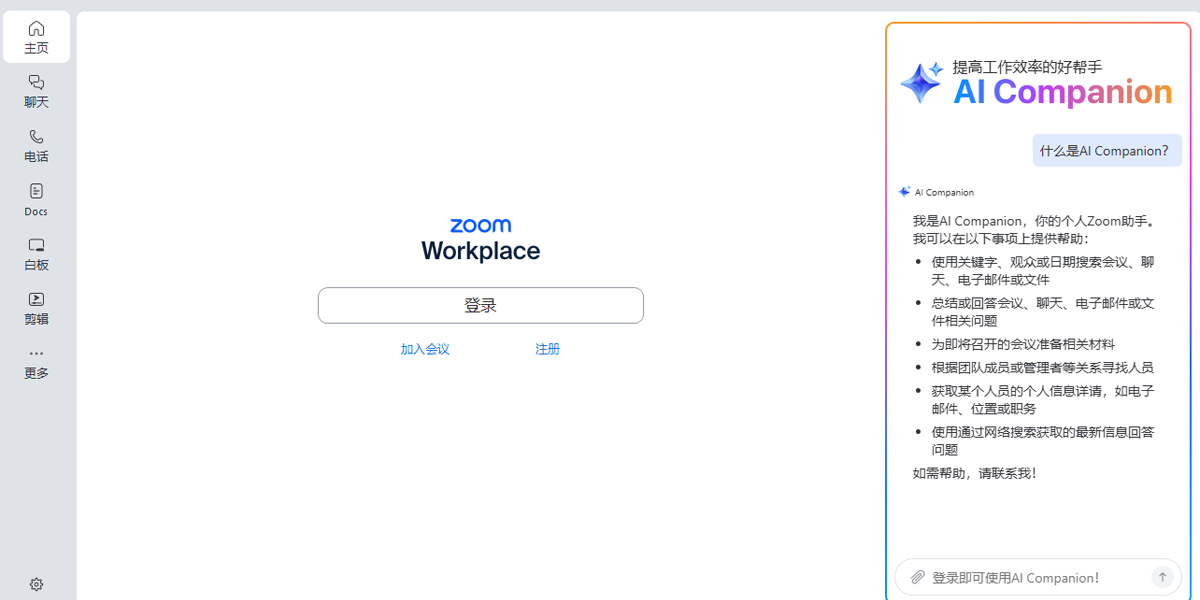The width and height of the screenshot is (1200, 600).
Task: Select the 电话 phone icon
Action: [36, 145]
